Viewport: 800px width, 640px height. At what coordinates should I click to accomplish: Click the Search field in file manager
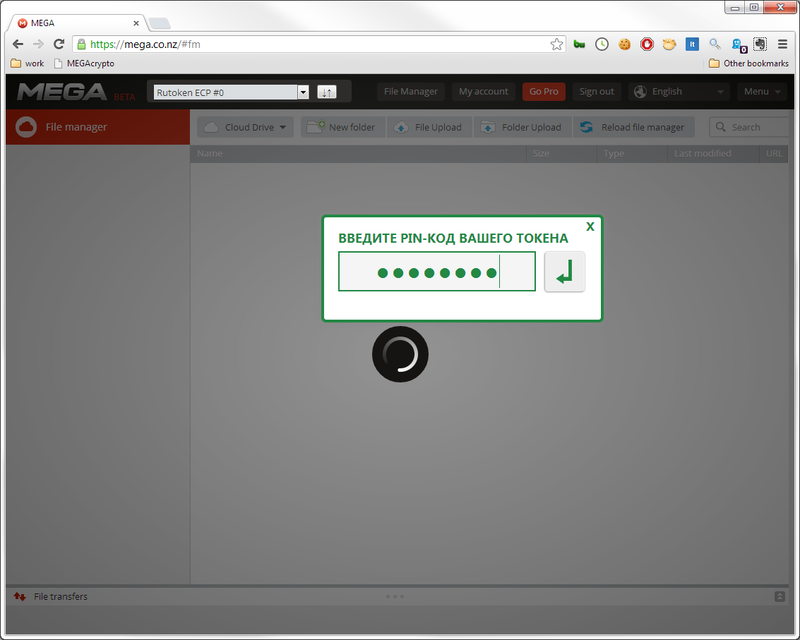750,128
